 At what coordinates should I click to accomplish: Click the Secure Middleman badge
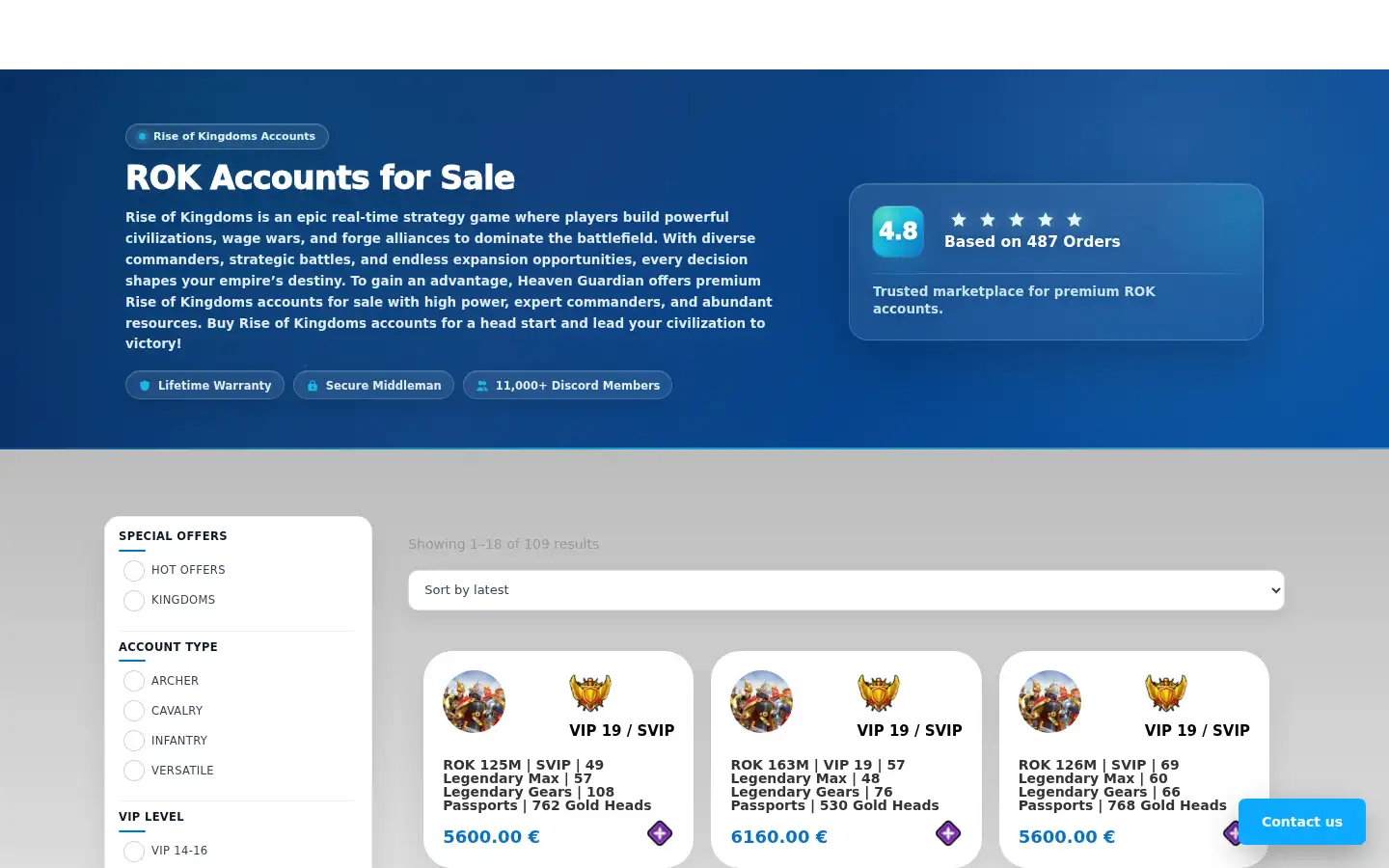tap(373, 385)
